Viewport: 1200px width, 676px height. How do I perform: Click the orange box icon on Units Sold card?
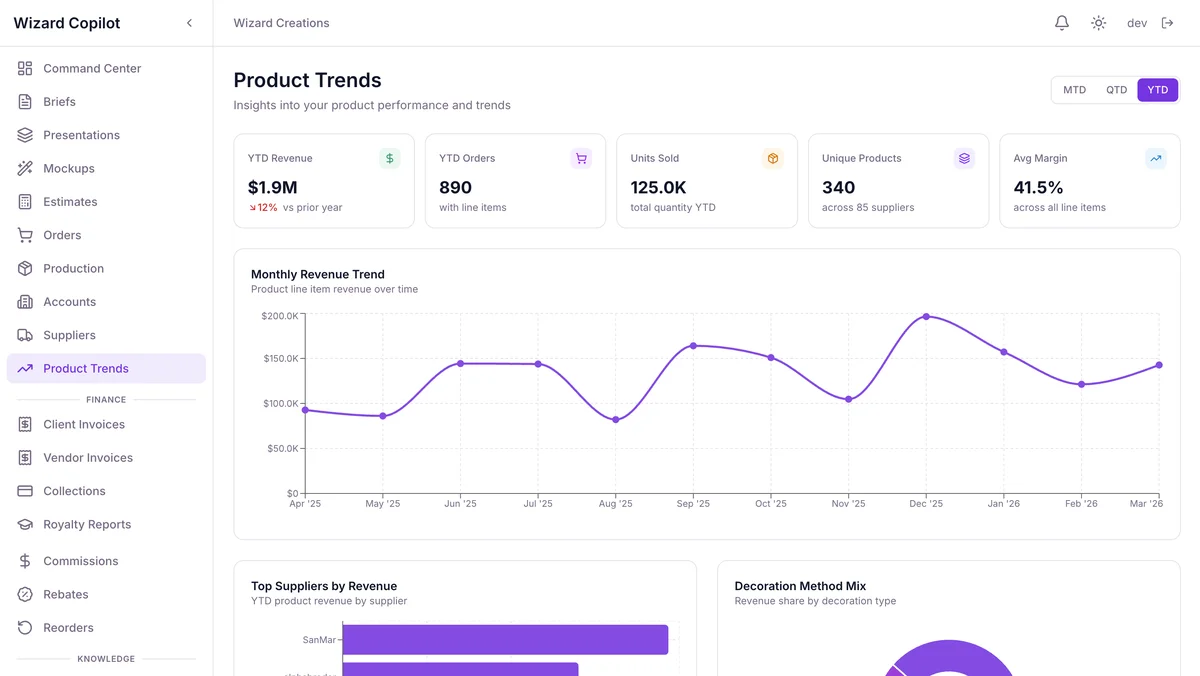click(773, 158)
